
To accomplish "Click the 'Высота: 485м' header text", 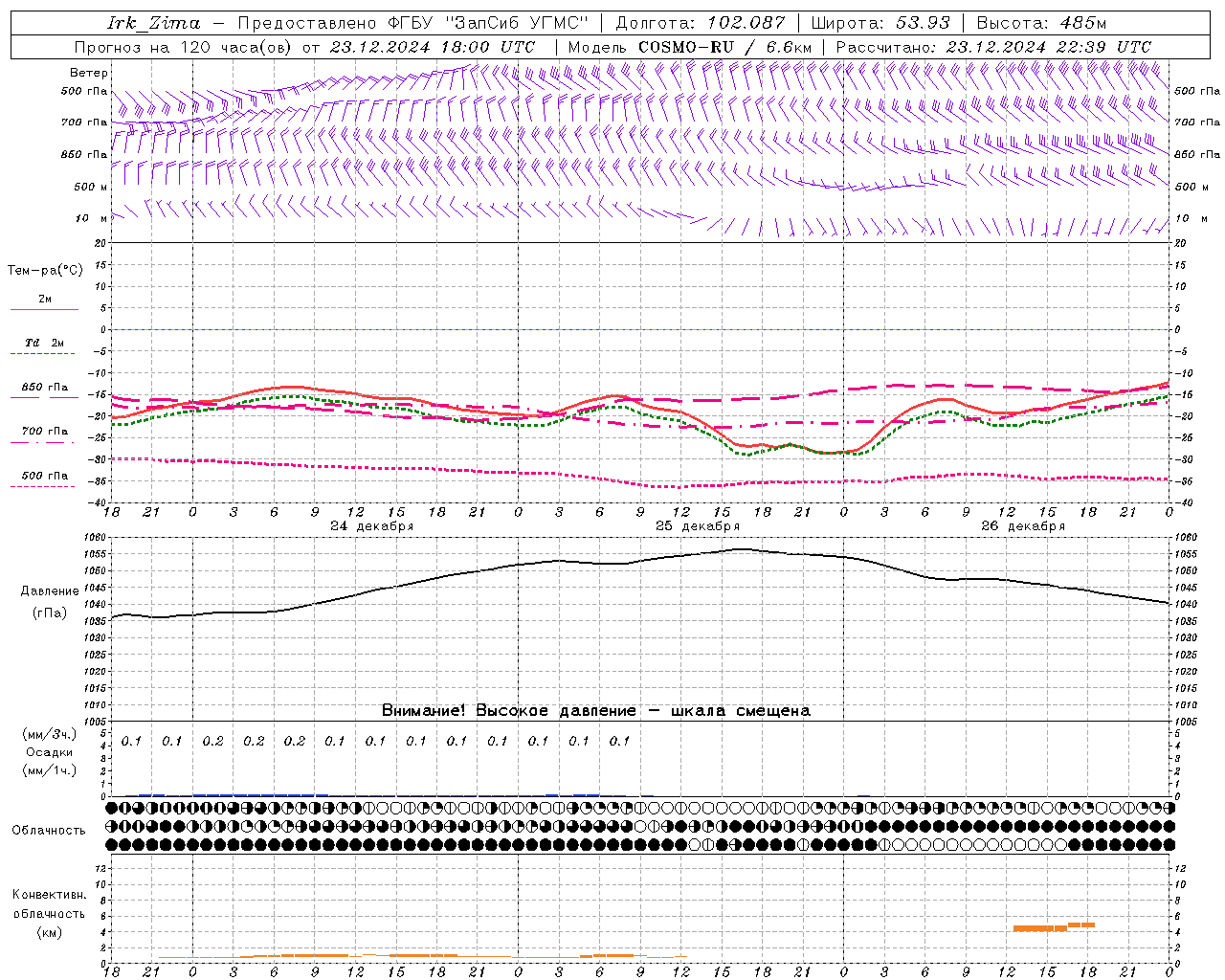I will pyautogui.click(x=1041, y=23).
